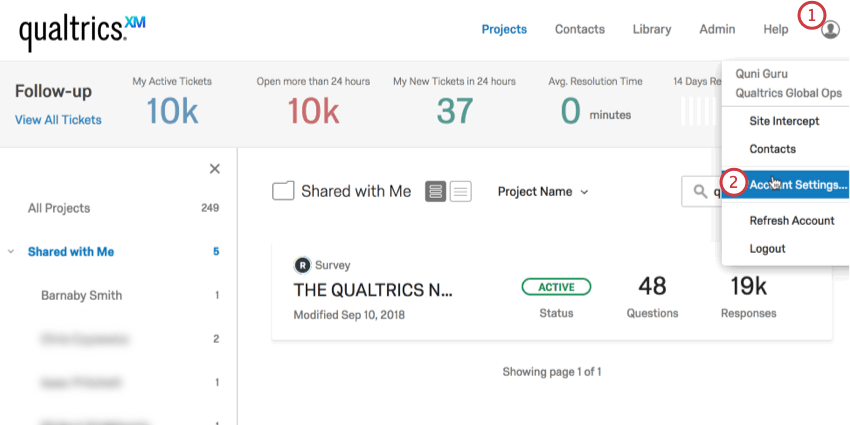This screenshot has width=850, height=425.
Task: Click the View All Tickets link
Action: 58,120
